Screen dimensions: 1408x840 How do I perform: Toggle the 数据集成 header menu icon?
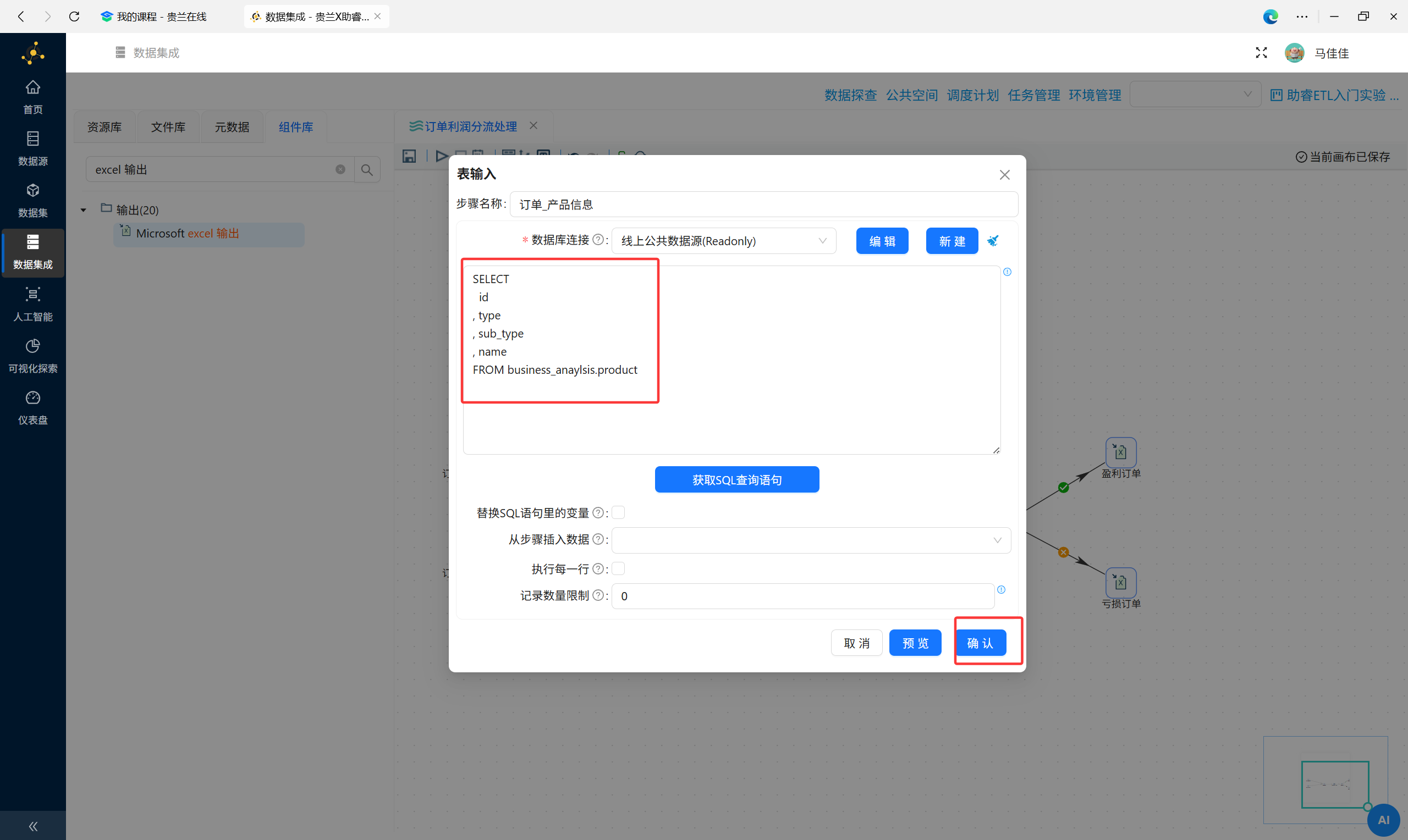pos(120,52)
